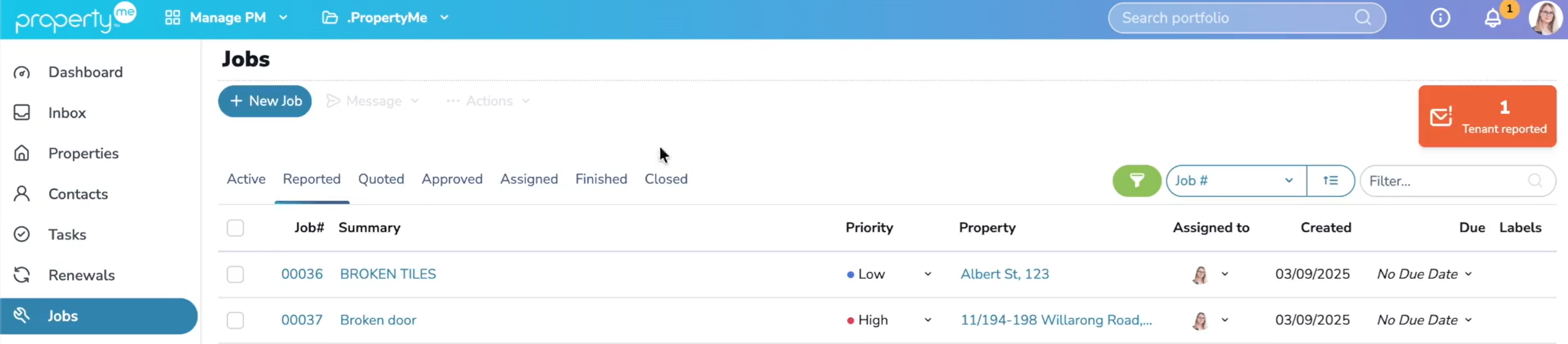Screen dimensions: 1568x344
Task: Open Renewals in the sidebar
Action: [x=81, y=275]
